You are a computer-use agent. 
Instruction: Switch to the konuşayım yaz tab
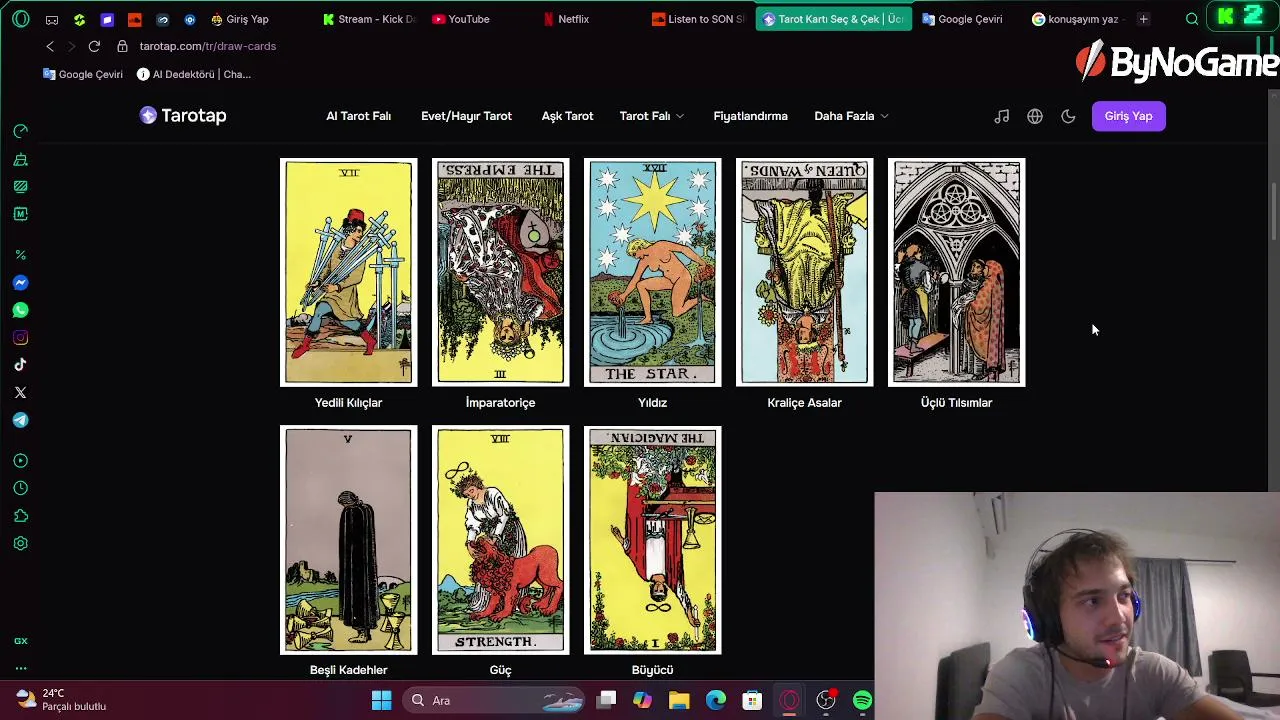1076,19
